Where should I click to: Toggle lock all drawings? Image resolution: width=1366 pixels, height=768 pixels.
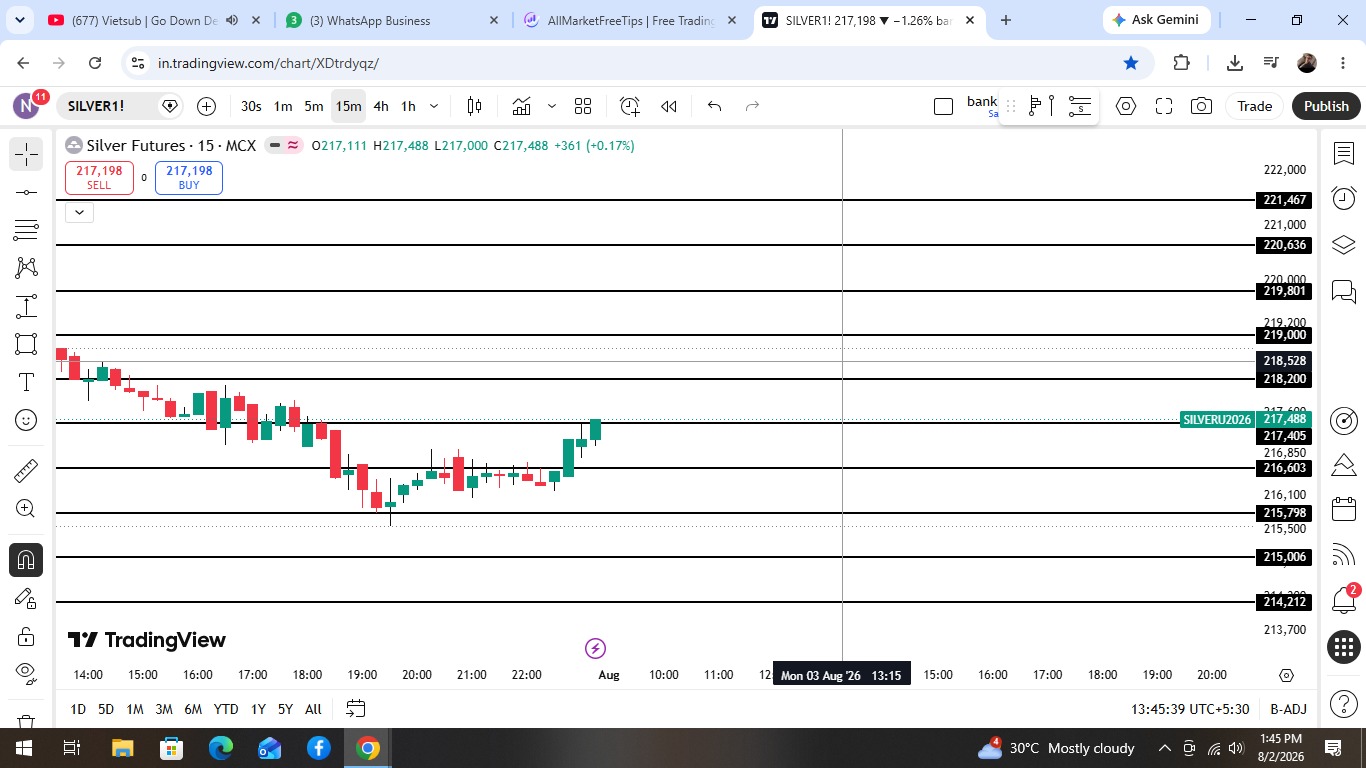tap(26, 636)
